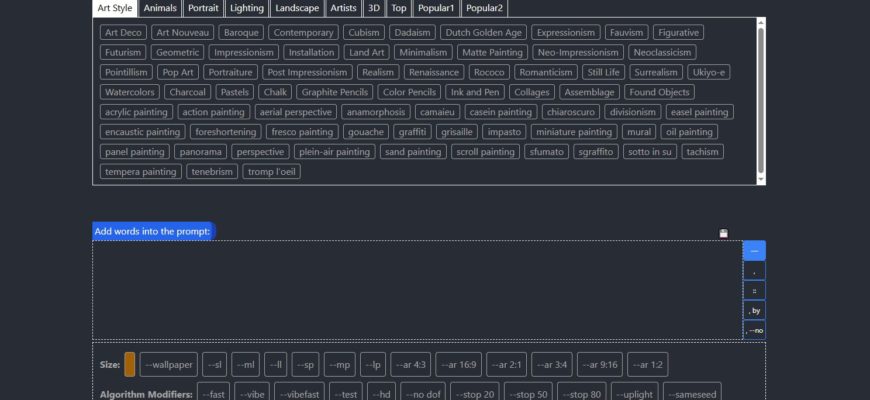Switch to the Animals tab
Image resolution: width=870 pixels, height=400 pixels.
click(x=160, y=8)
